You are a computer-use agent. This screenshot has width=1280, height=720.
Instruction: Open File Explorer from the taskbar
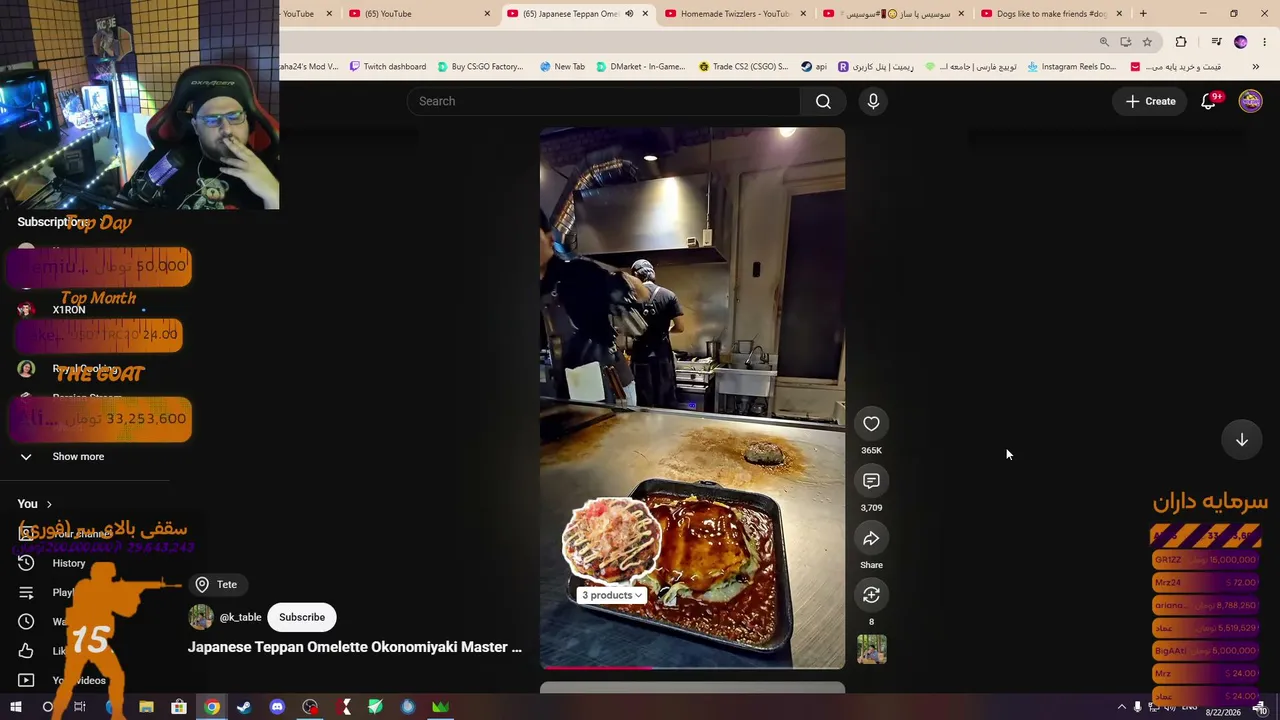coord(146,707)
